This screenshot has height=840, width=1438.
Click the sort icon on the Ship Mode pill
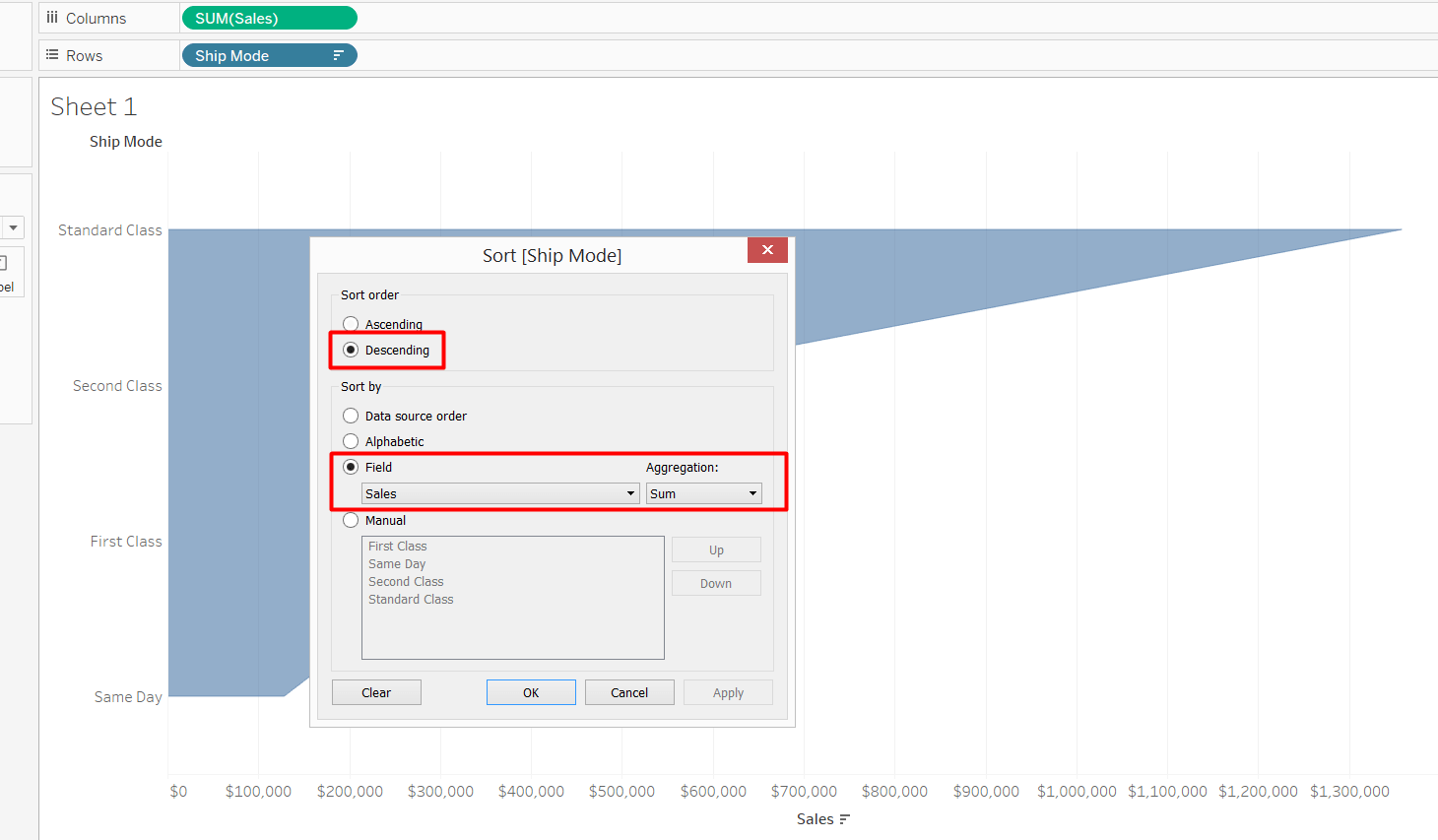coord(340,55)
